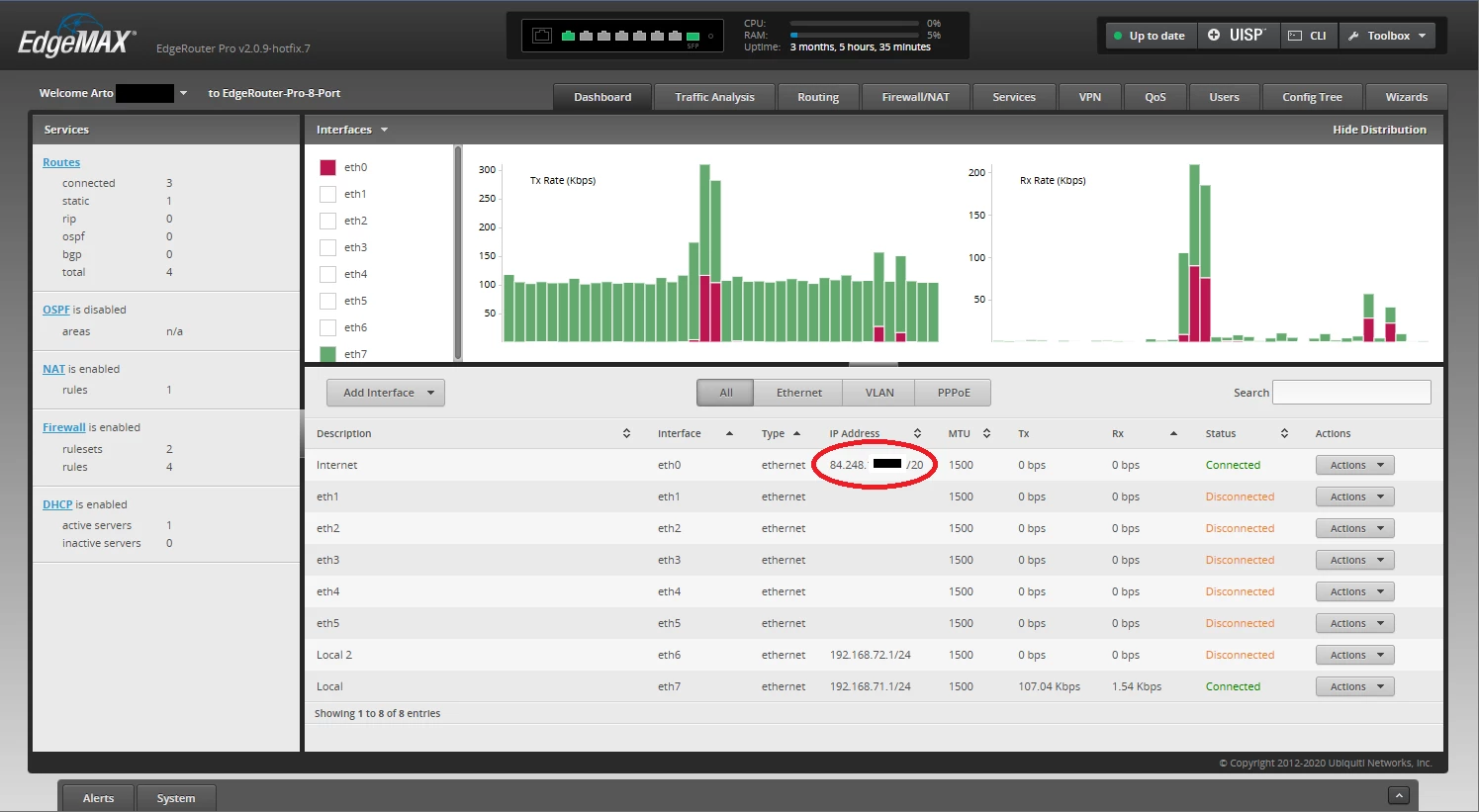Screen dimensions: 1479x812
Task: Go to the Services tab
Action: point(1014,97)
